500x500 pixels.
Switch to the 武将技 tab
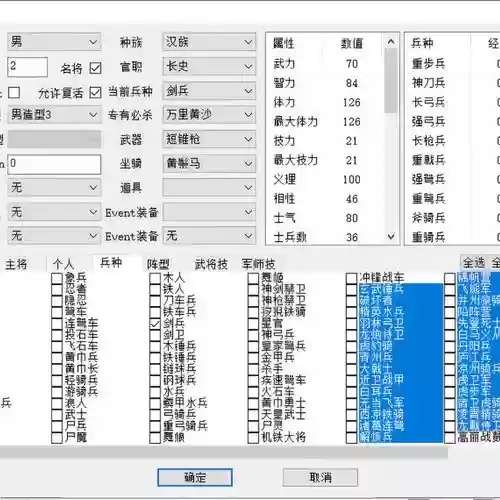point(211,264)
